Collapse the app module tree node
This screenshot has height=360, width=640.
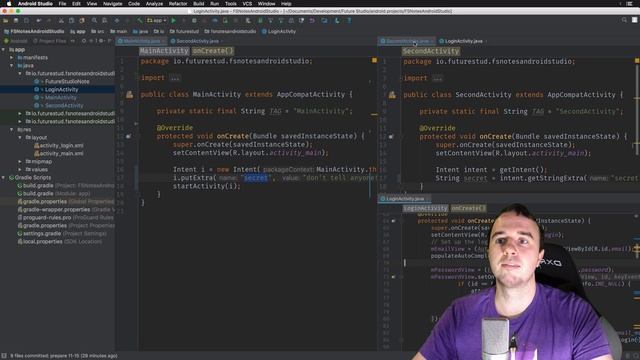[4, 50]
